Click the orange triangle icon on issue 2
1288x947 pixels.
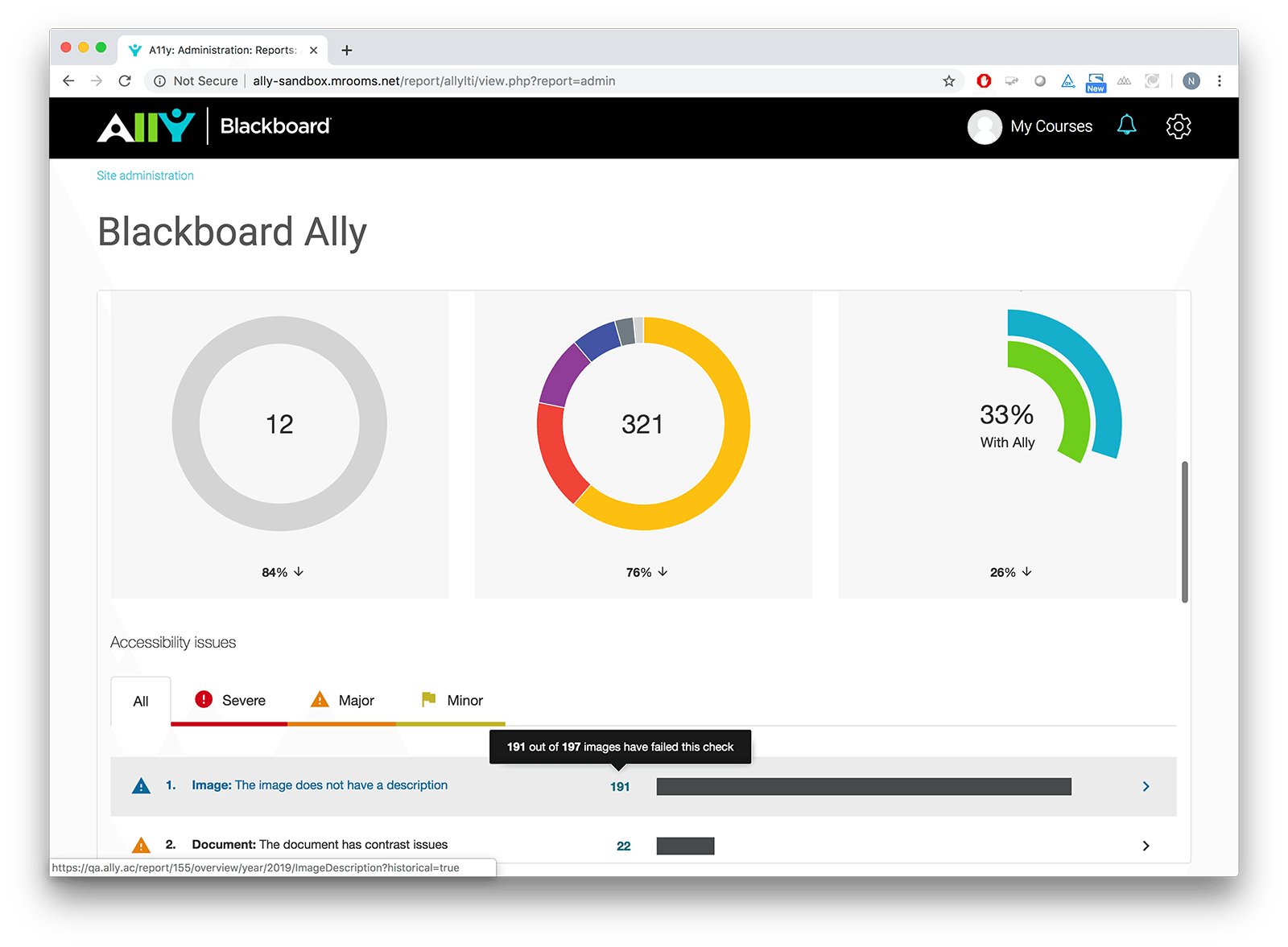[141, 845]
